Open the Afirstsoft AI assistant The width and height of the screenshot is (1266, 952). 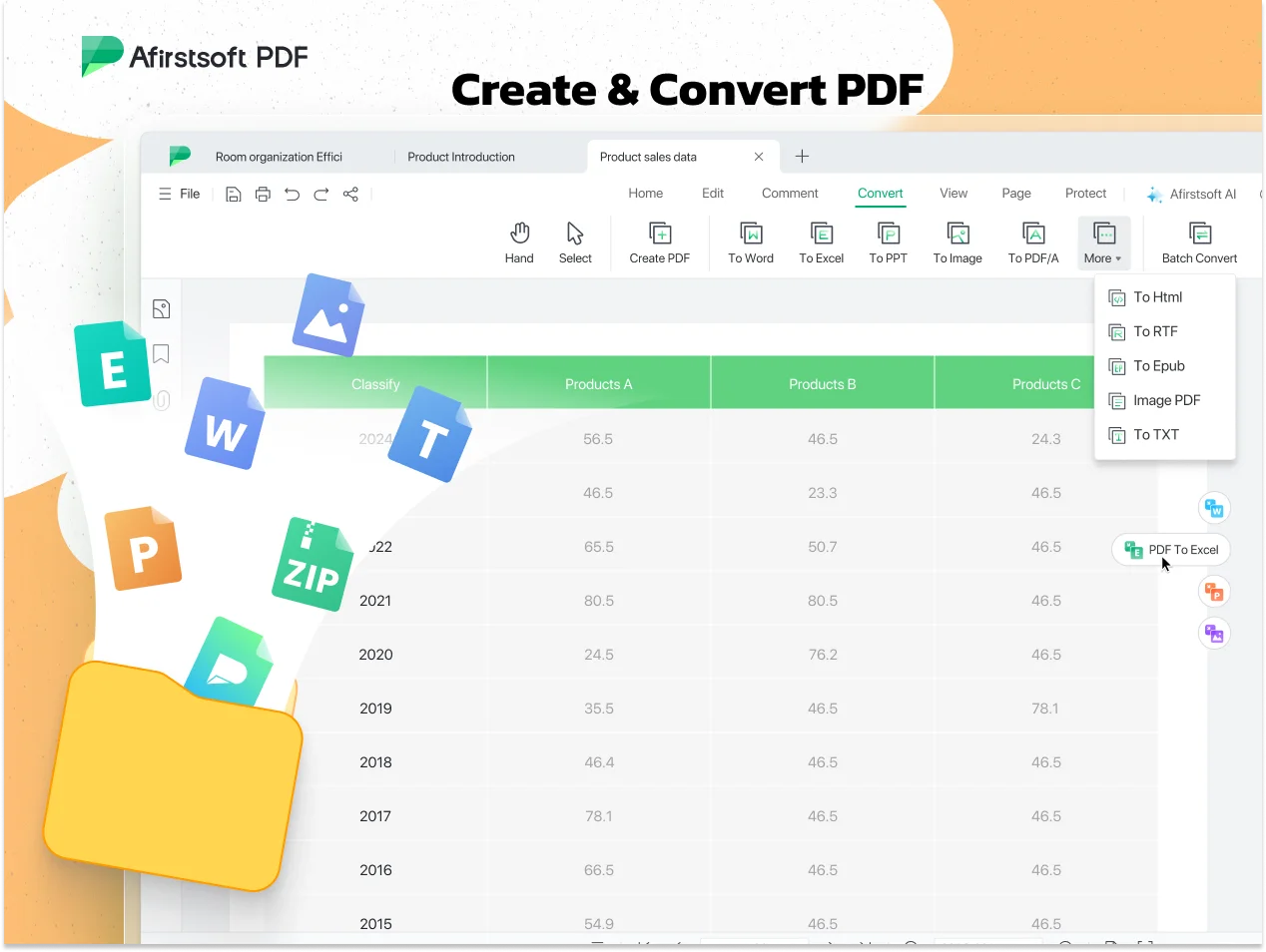(x=1191, y=195)
